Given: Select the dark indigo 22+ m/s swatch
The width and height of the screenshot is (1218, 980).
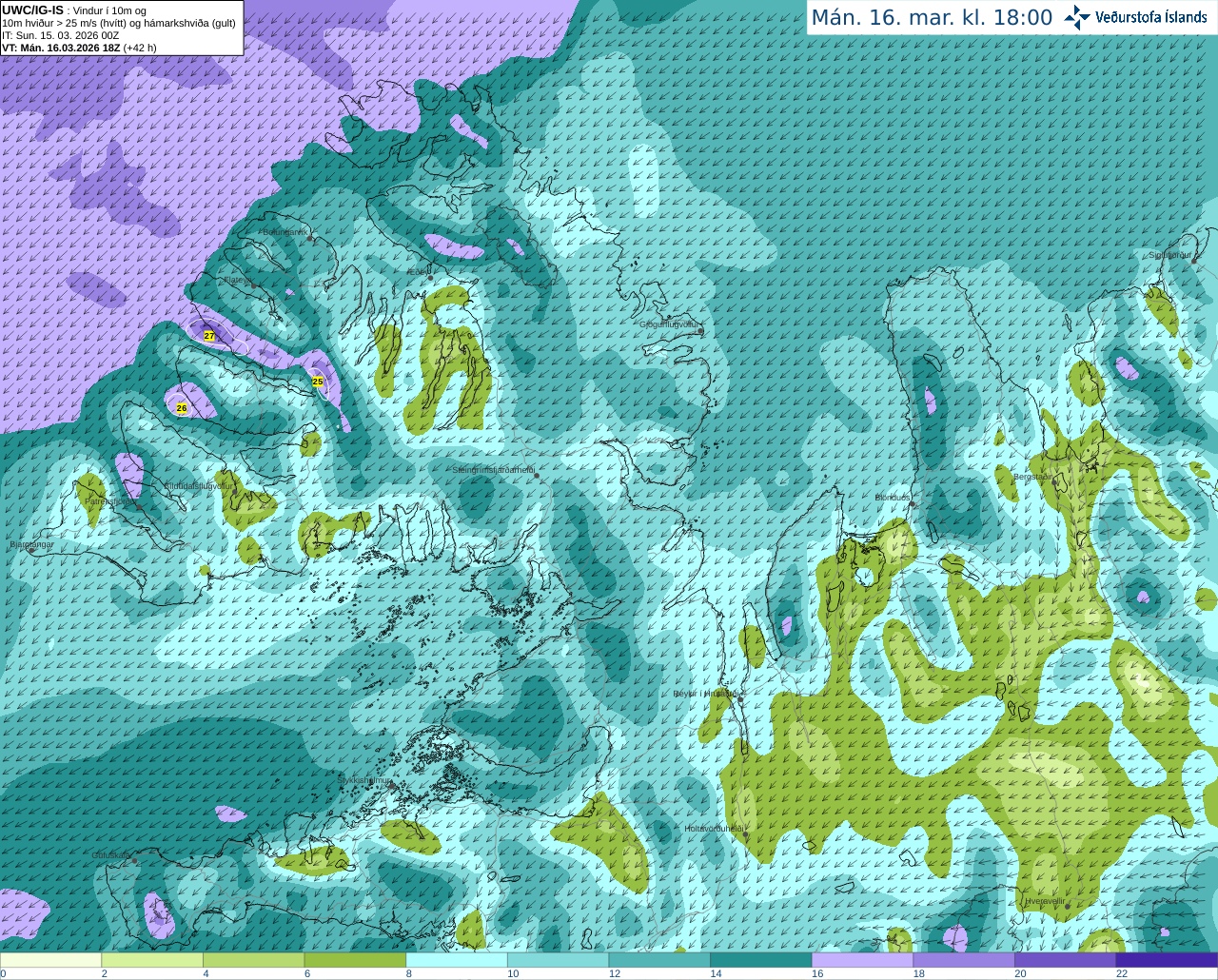Looking at the screenshot, I should pyautogui.click(x=1167, y=960).
